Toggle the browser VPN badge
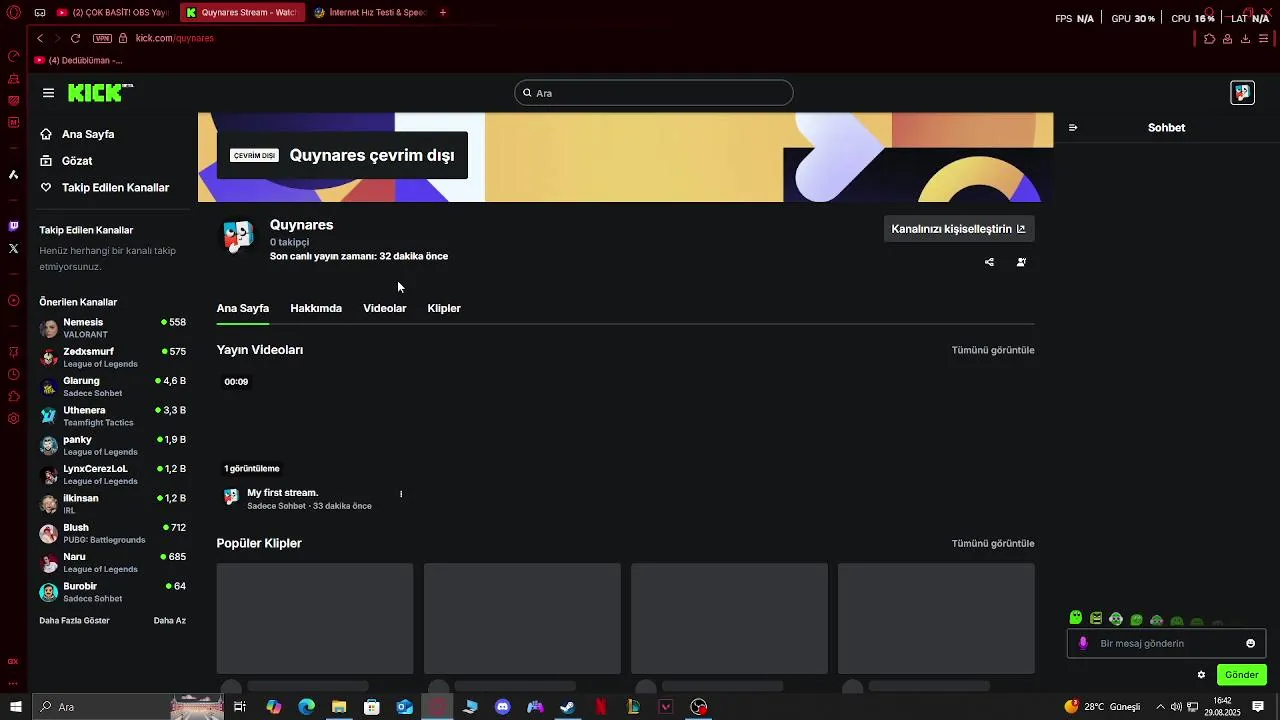Image resolution: width=1280 pixels, height=720 pixels. tap(102, 38)
